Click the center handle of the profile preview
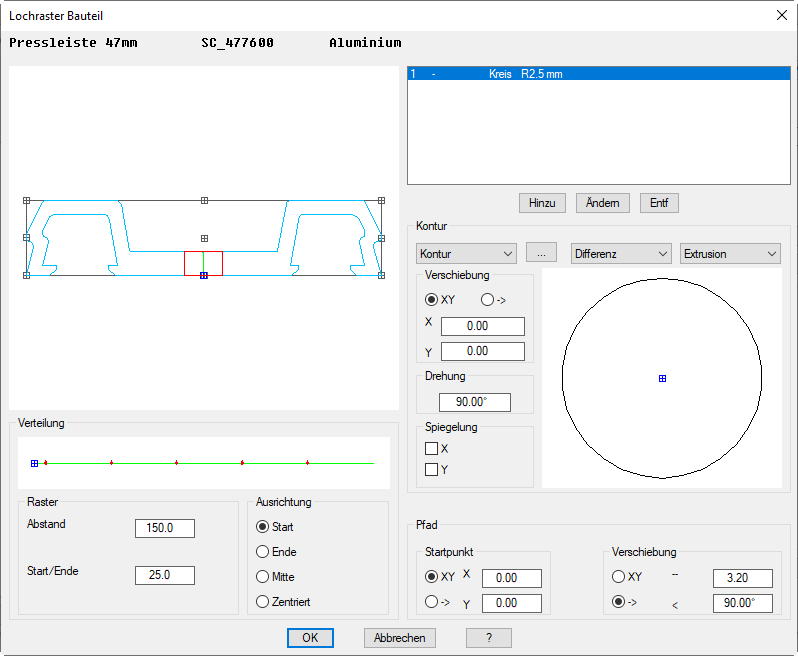 click(204, 238)
